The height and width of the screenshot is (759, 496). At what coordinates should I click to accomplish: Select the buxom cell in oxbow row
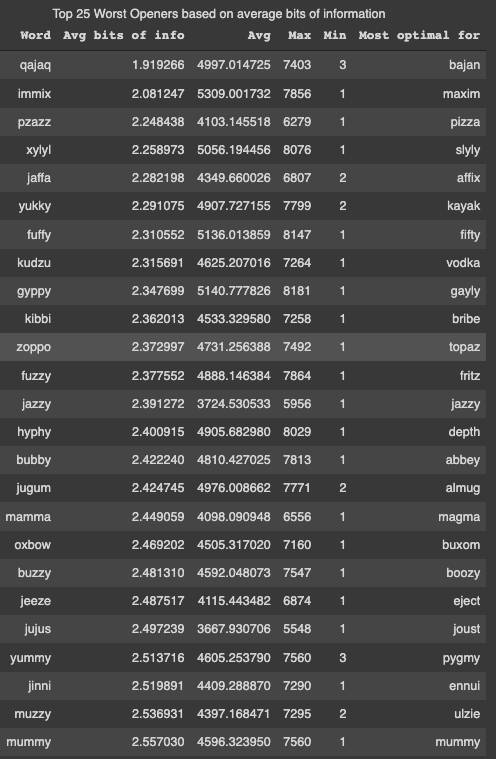461,545
